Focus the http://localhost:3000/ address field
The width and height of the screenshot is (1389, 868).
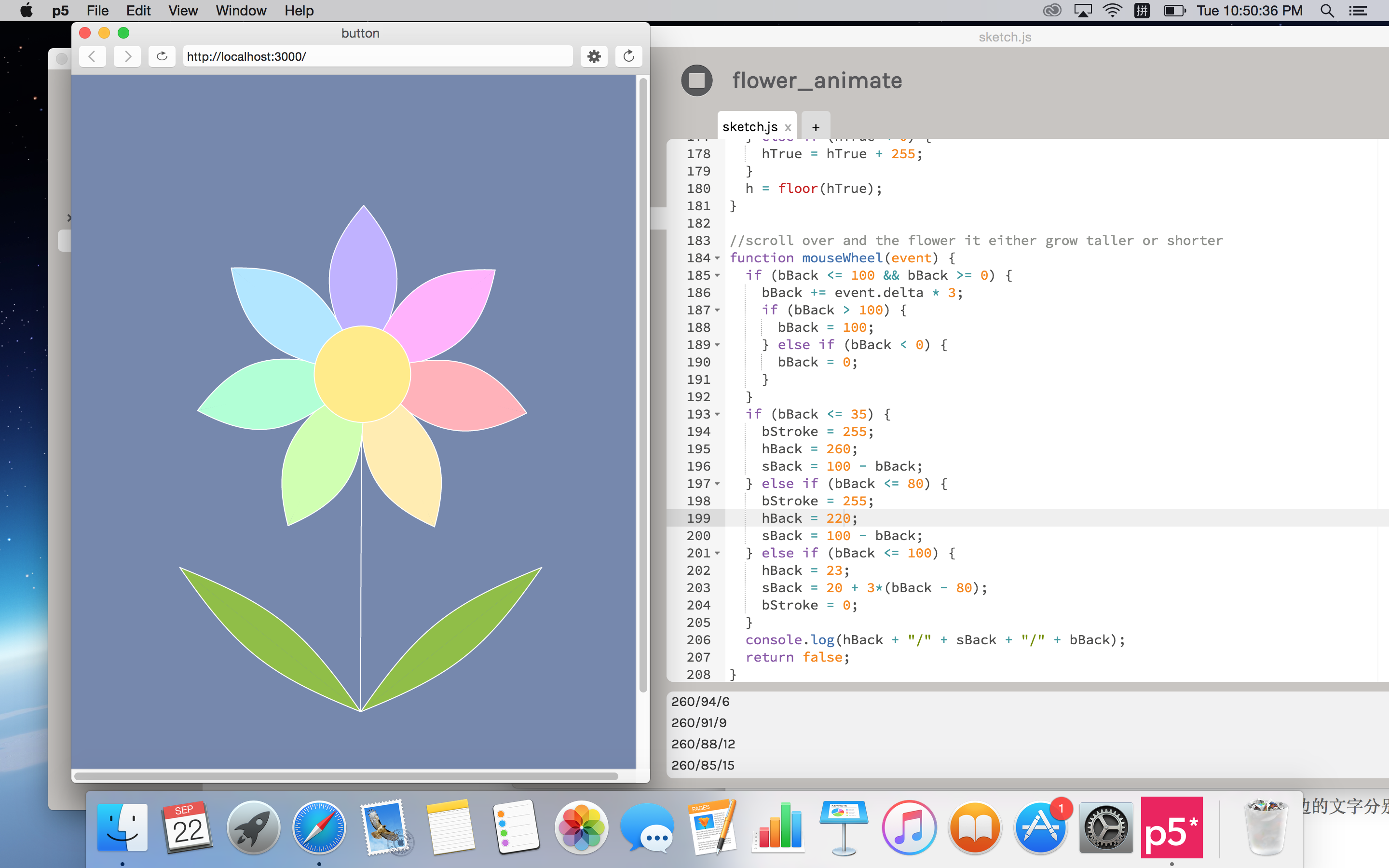pyautogui.click(x=378, y=56)
